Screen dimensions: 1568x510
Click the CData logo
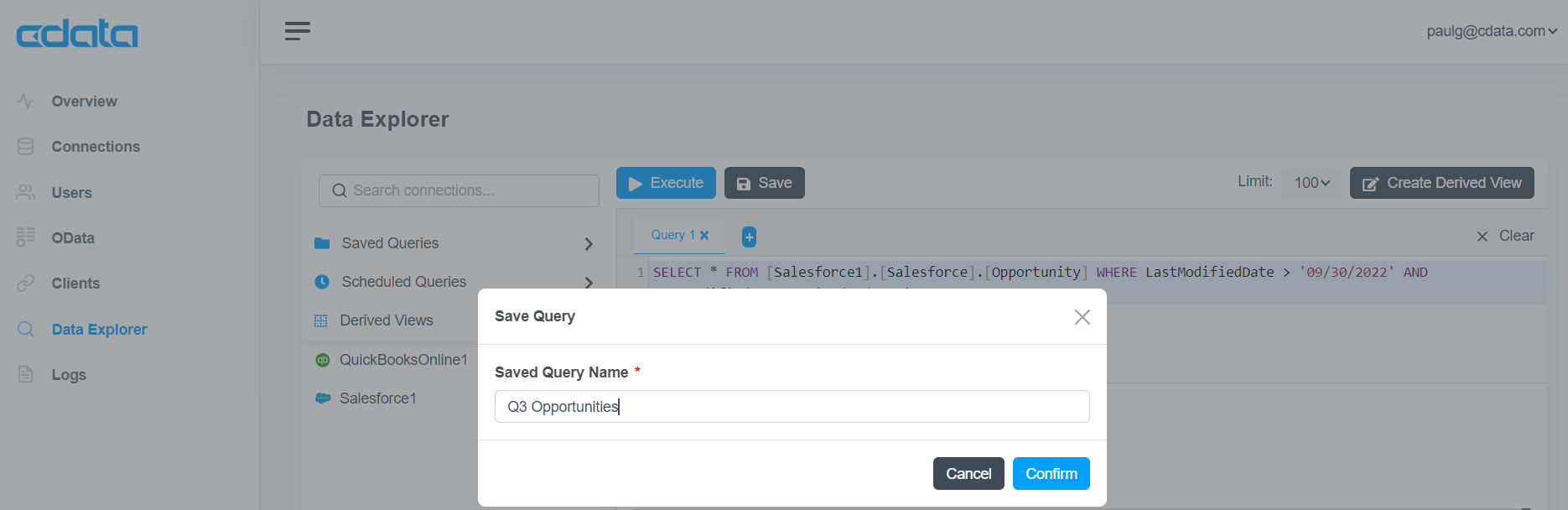click(77, 34)
